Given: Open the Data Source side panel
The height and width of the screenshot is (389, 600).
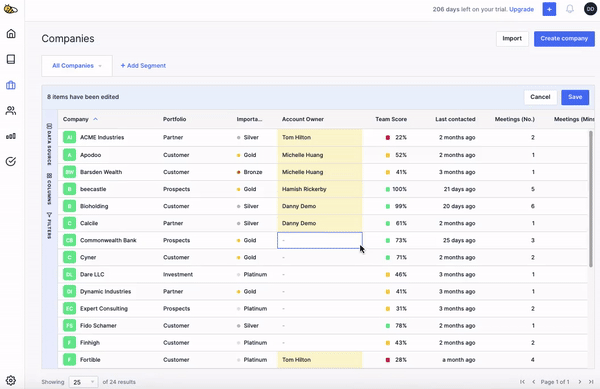Looking at the screenshot, I should (x=49, y=144).
